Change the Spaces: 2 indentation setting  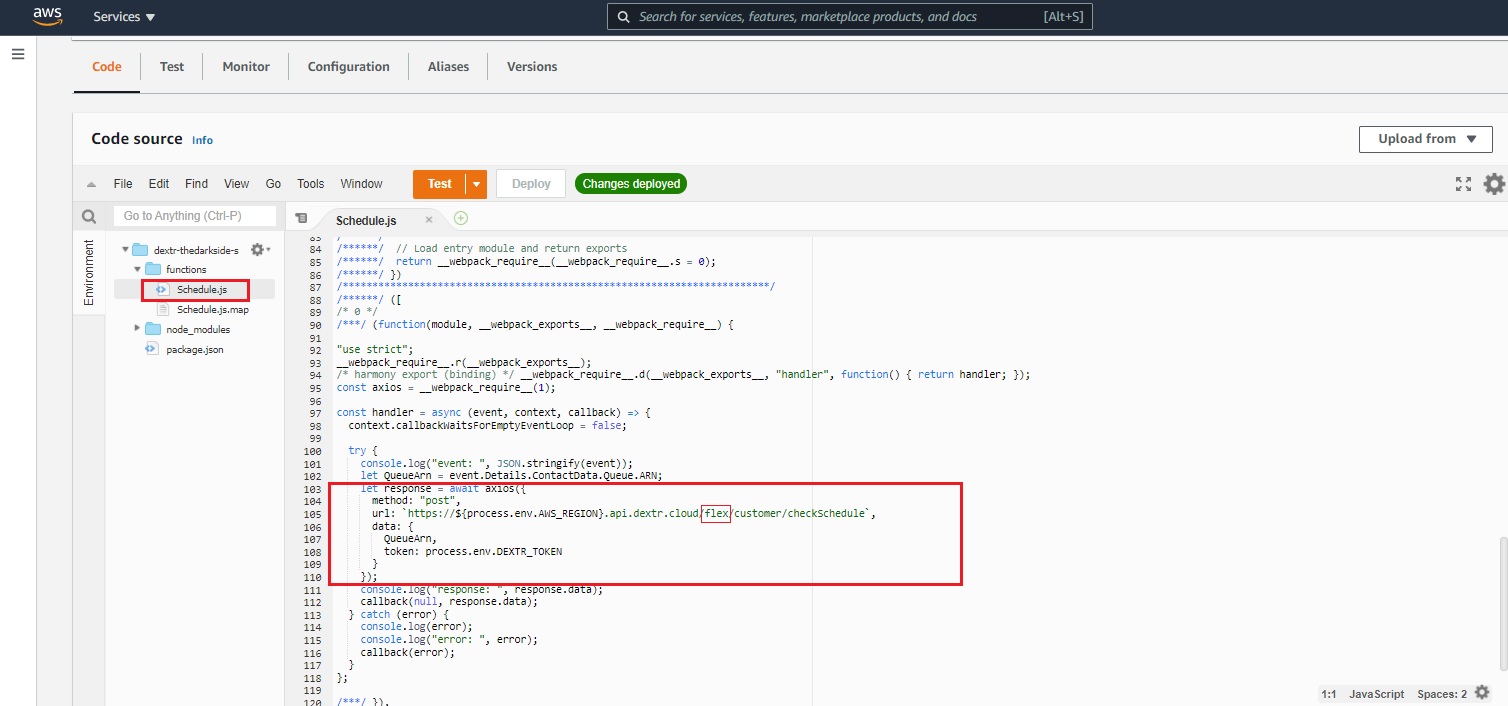tap(1442, 694)
